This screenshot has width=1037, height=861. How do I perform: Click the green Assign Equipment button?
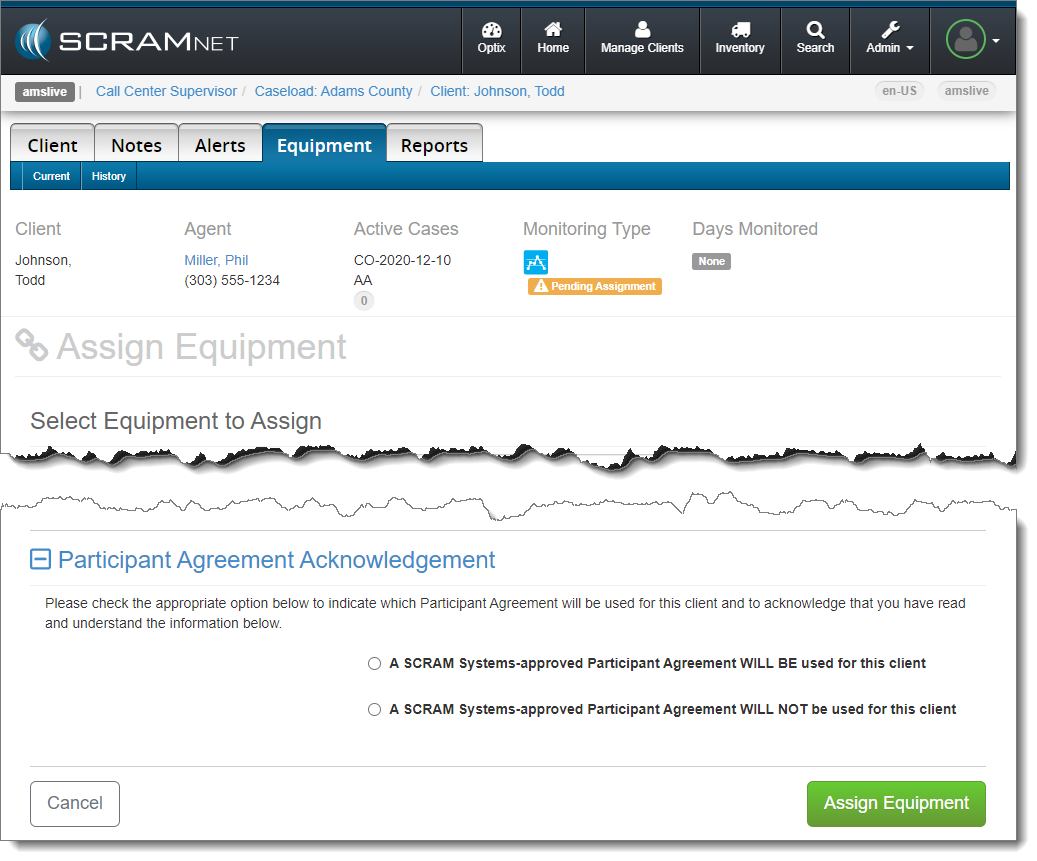[x=896, y=803]
